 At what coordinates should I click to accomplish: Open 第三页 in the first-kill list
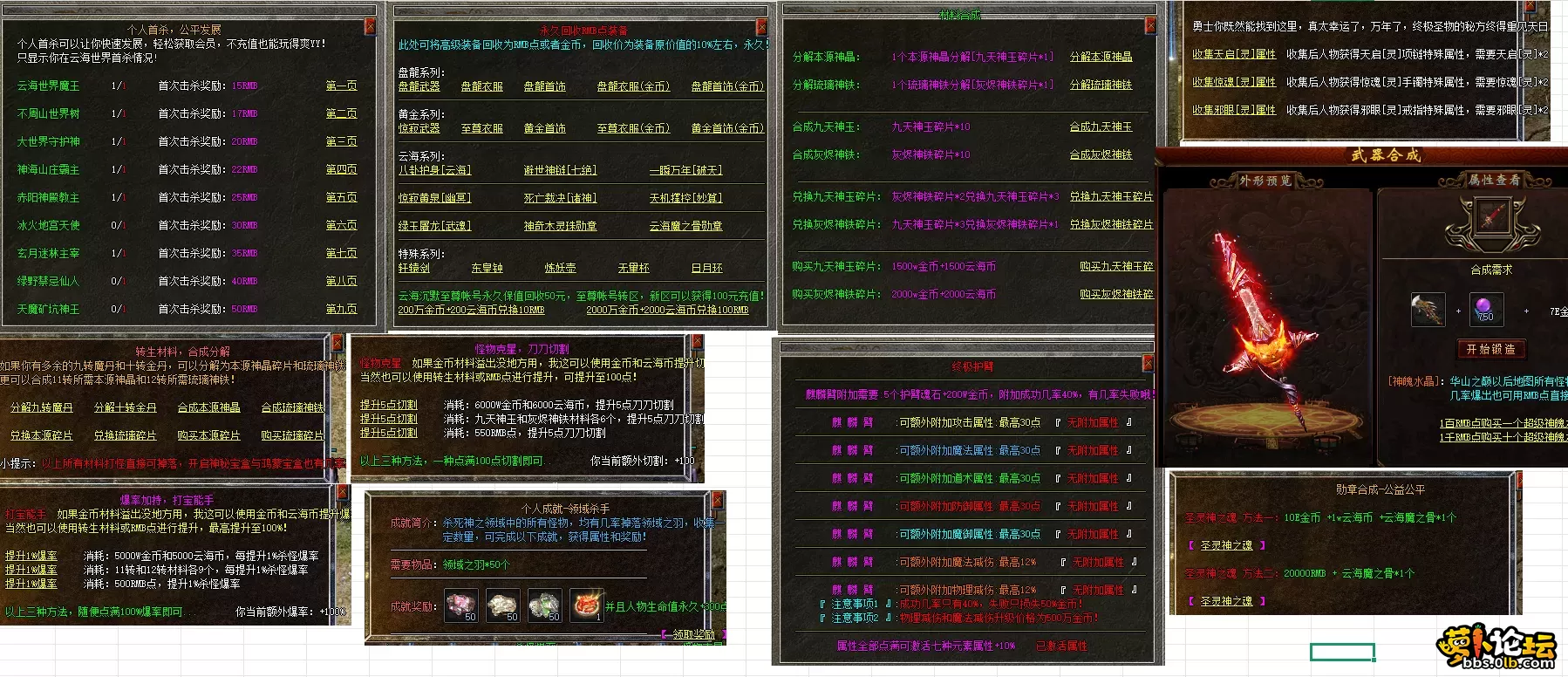[341, 141]
